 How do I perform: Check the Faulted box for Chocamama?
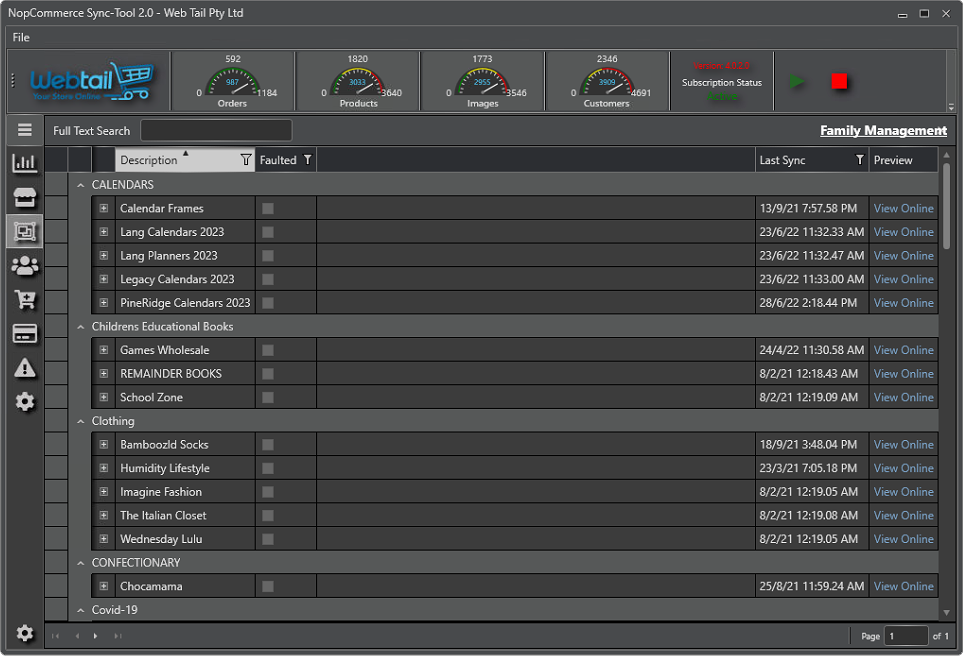click(268, 586)
